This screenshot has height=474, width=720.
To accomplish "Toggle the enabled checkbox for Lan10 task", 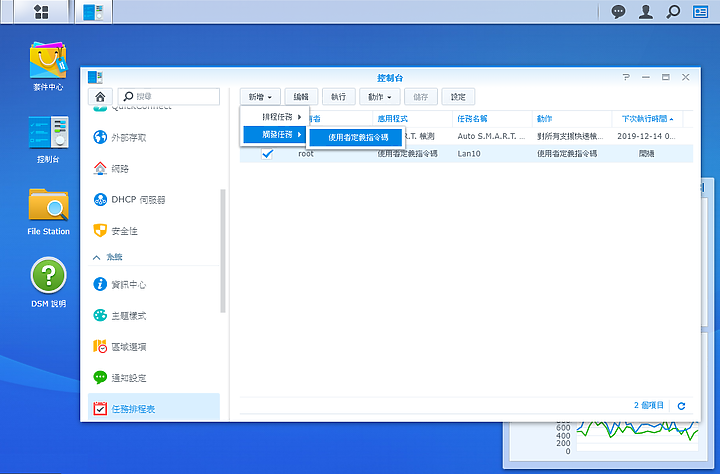I will (267, 153).
